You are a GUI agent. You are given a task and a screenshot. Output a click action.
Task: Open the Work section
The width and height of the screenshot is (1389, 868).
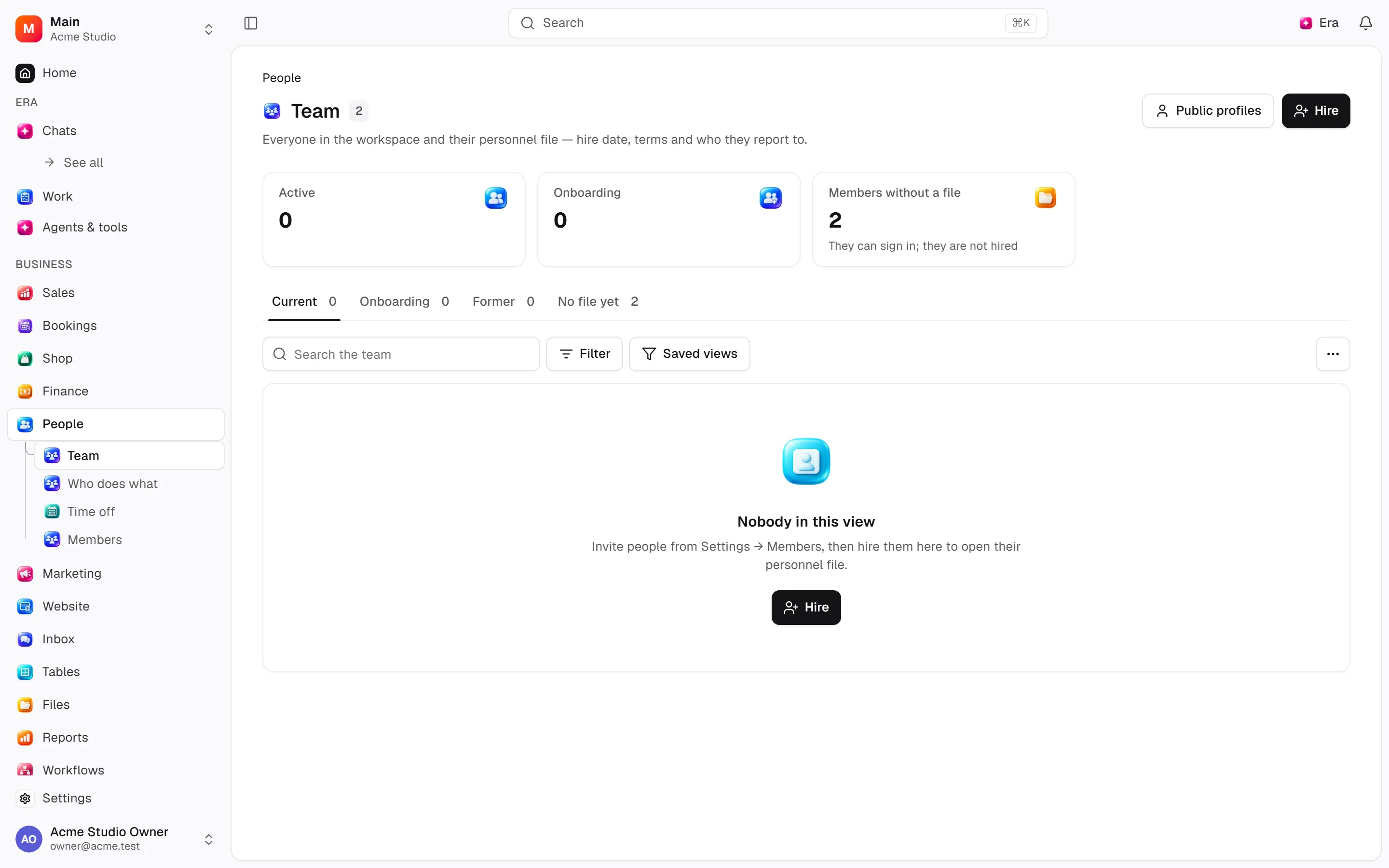pos(115,196)
